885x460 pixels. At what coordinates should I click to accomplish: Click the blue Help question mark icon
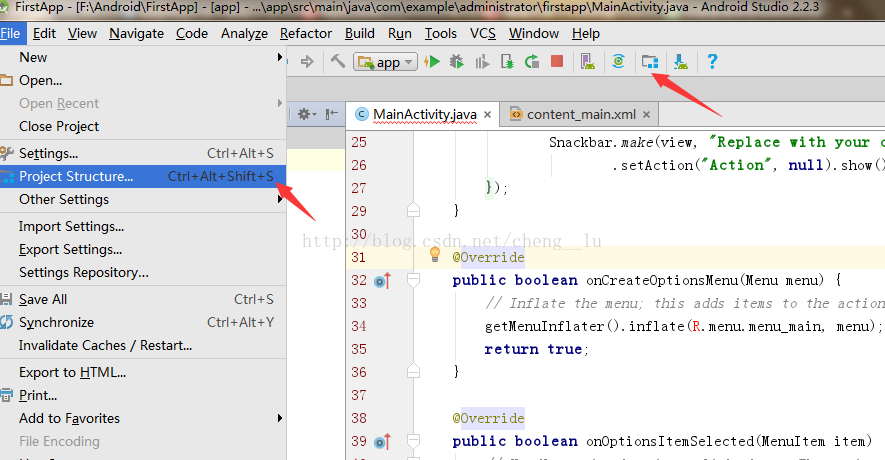712,61
